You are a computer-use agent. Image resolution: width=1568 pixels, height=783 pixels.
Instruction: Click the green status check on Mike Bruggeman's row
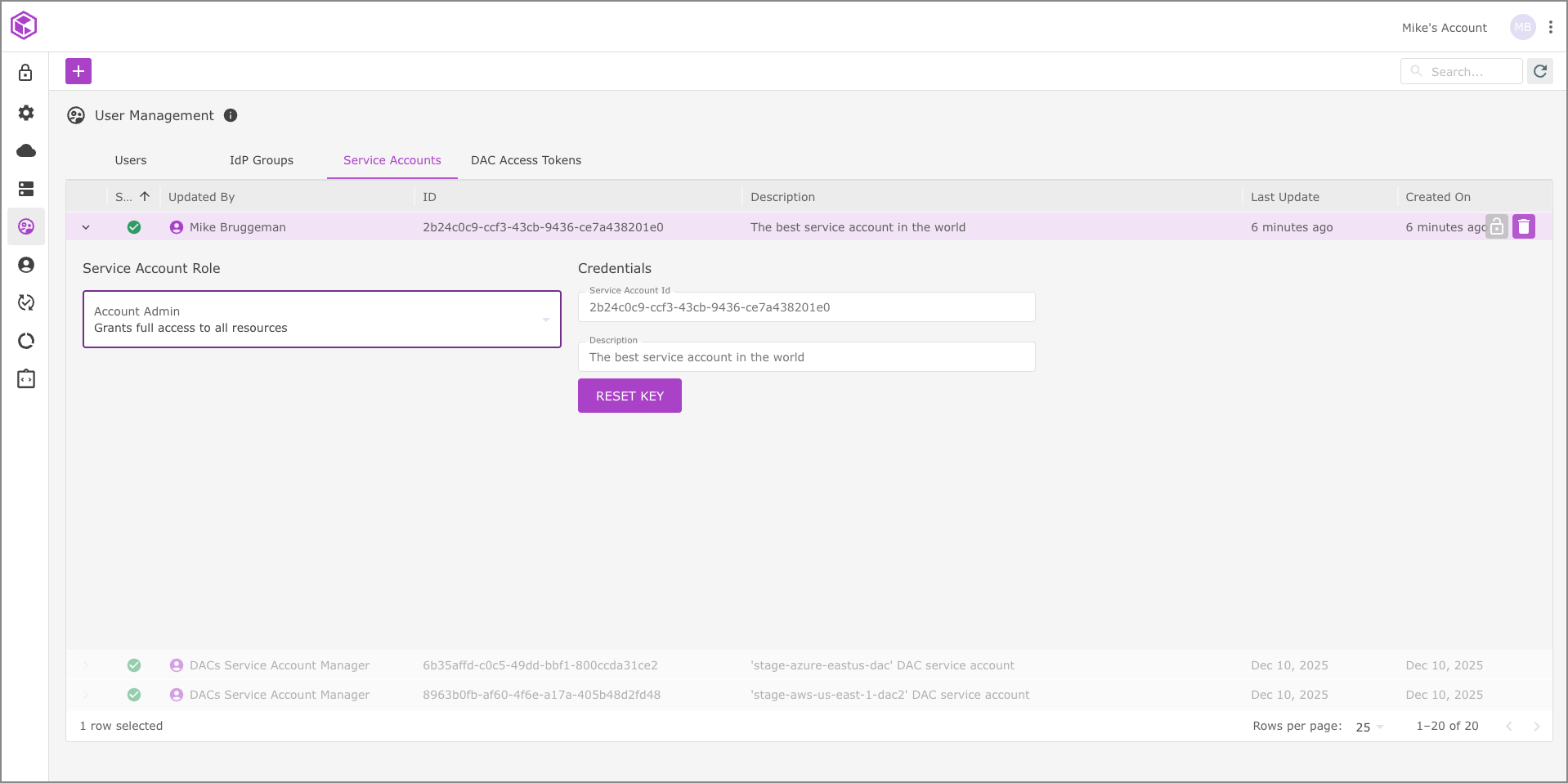tap(134, 227)
